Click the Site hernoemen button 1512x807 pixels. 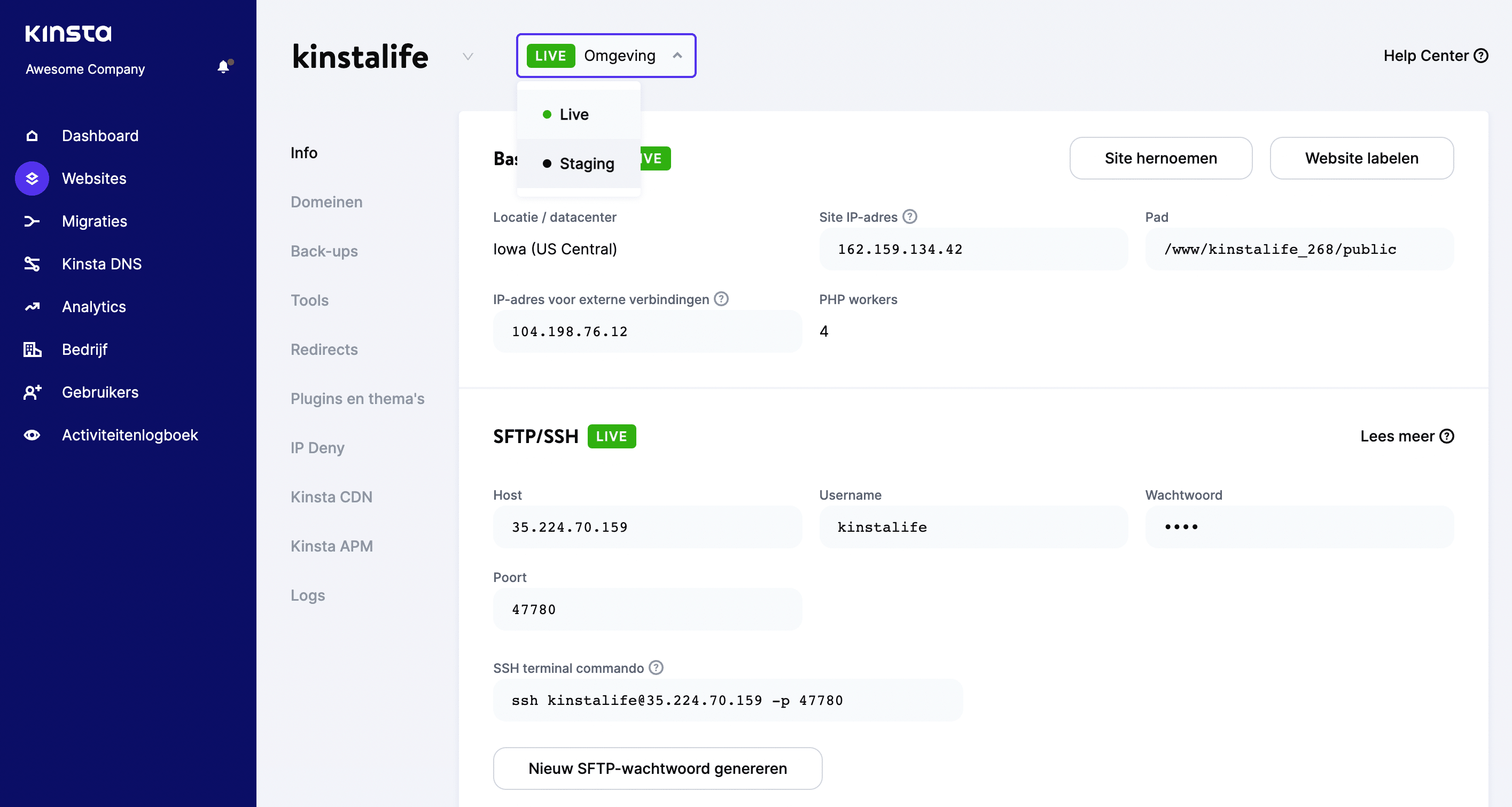(1160, 158)
